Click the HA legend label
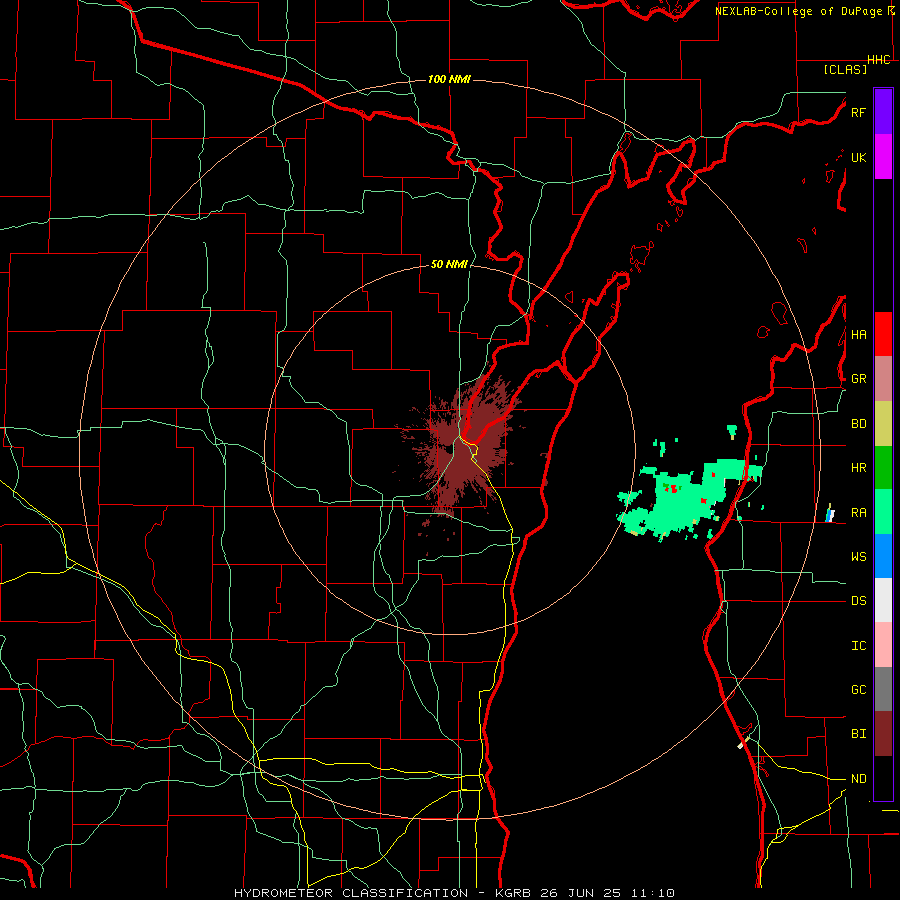This screenshot has width=900, height=900. 858,335
